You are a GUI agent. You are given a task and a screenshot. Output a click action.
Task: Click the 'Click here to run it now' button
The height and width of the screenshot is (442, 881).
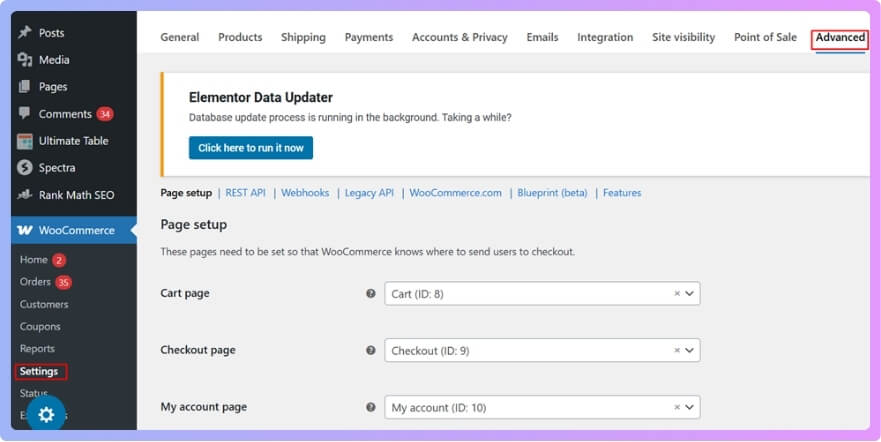click(251, 148)
